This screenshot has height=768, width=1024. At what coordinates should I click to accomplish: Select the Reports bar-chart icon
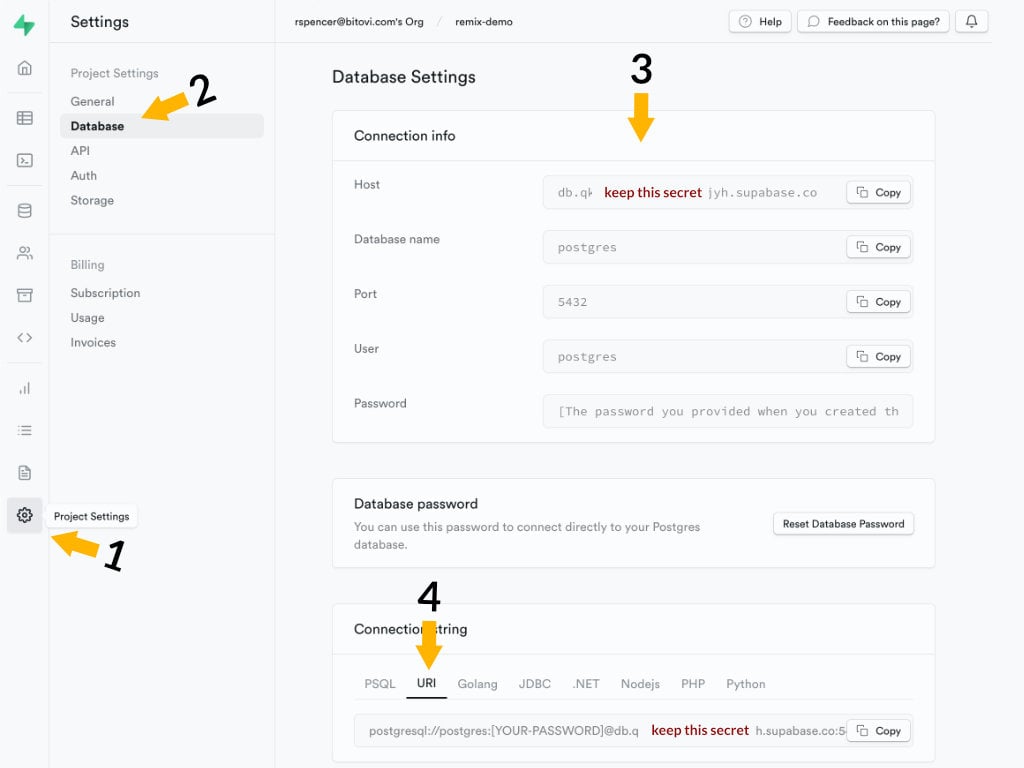click(x=23, y=388)
